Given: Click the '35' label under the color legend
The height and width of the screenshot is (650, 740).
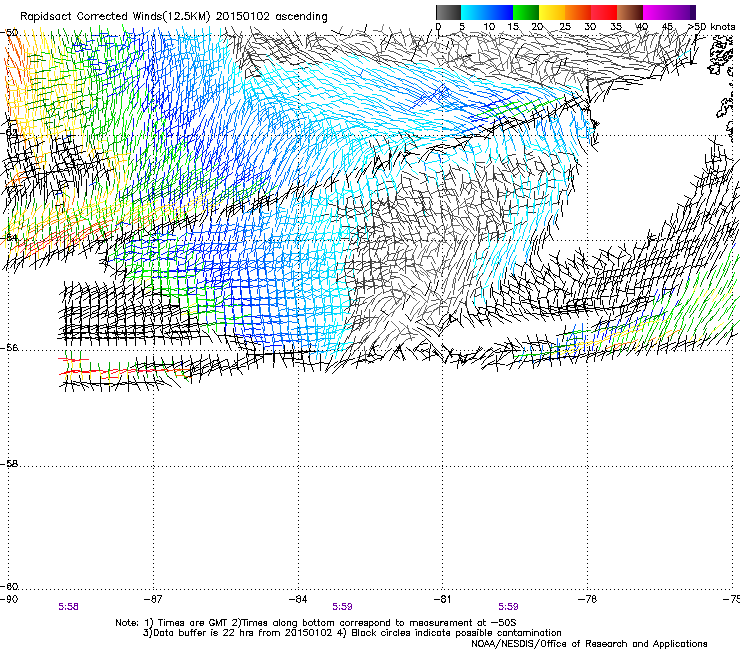Looking at the screenshot, I should click(x=616, y=26).
